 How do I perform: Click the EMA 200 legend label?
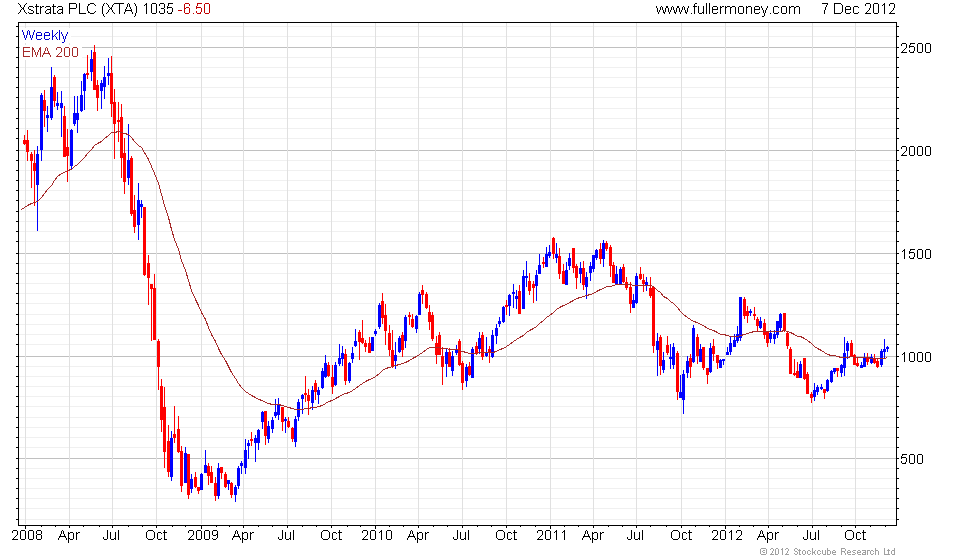coord(51,52)
